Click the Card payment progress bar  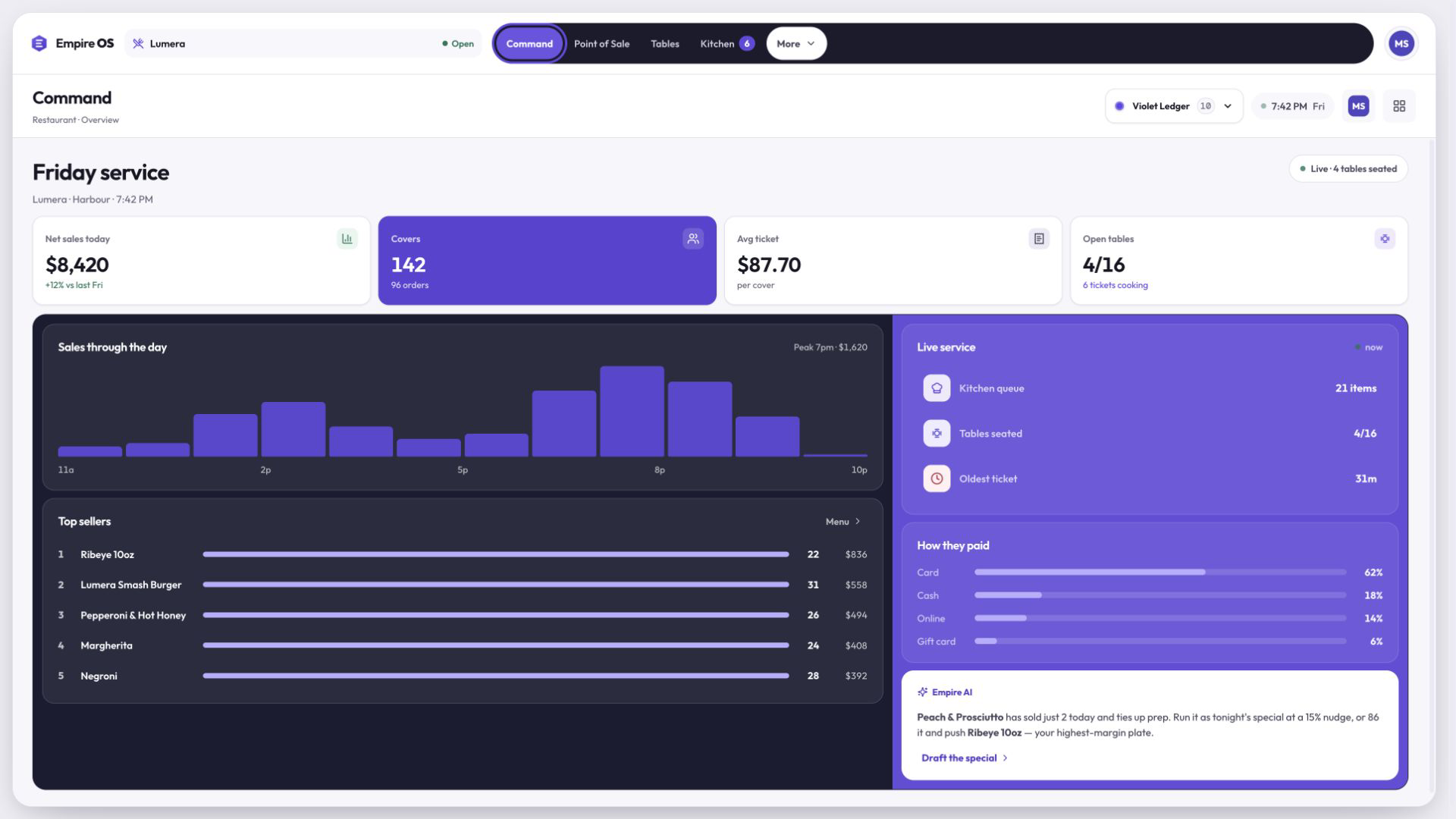1160,573
